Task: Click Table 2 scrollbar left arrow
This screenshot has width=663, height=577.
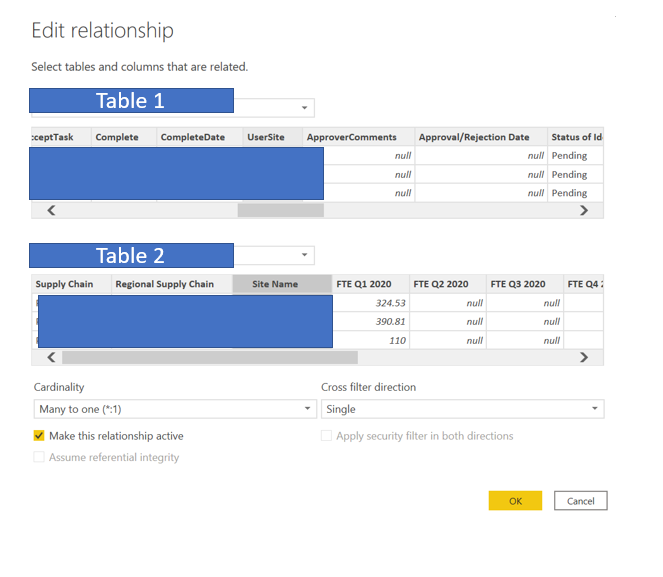Action: pyautogui.click(x=51, y=358)
